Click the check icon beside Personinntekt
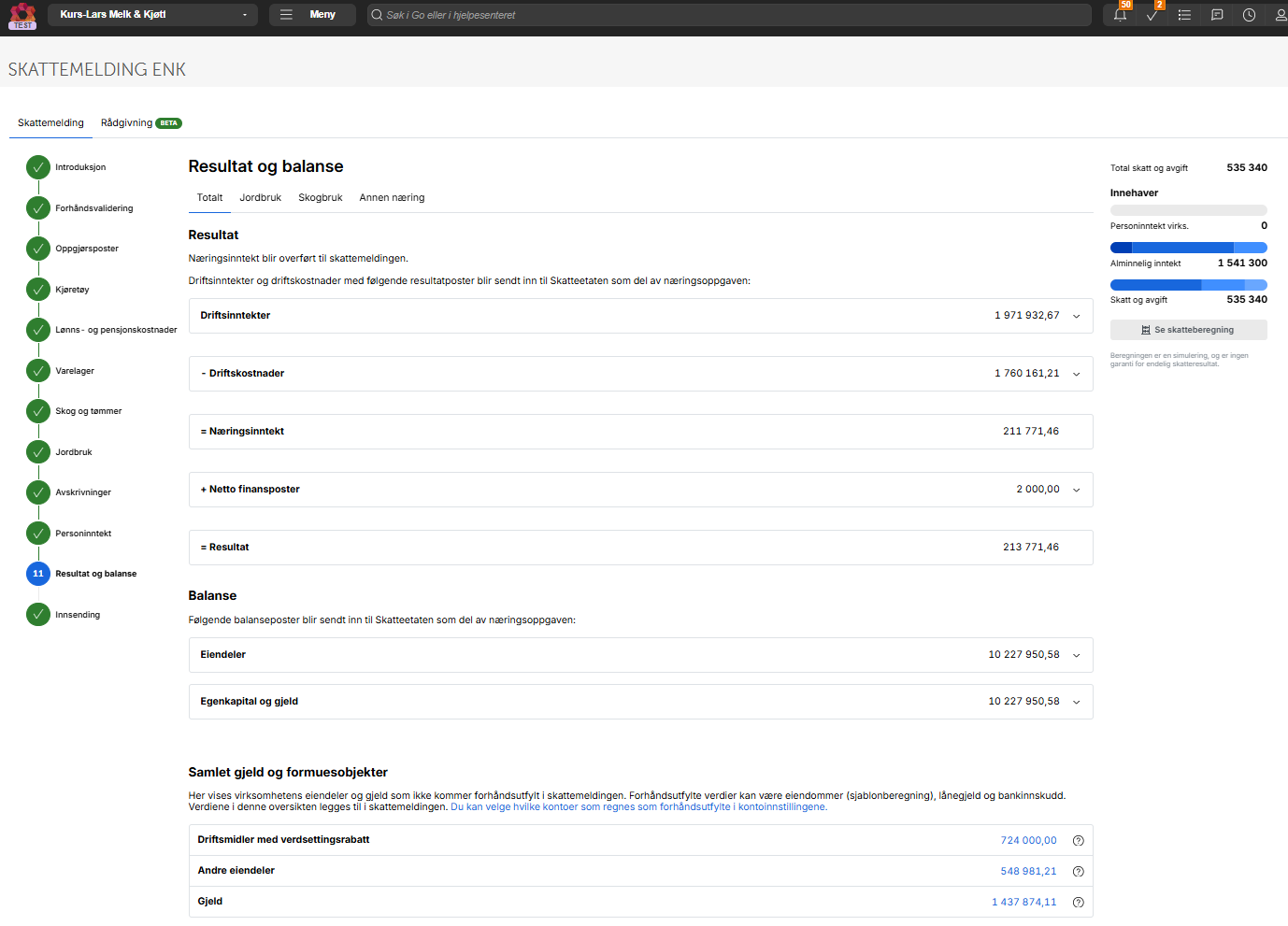 pyautogui.click(x=38, y=534)
